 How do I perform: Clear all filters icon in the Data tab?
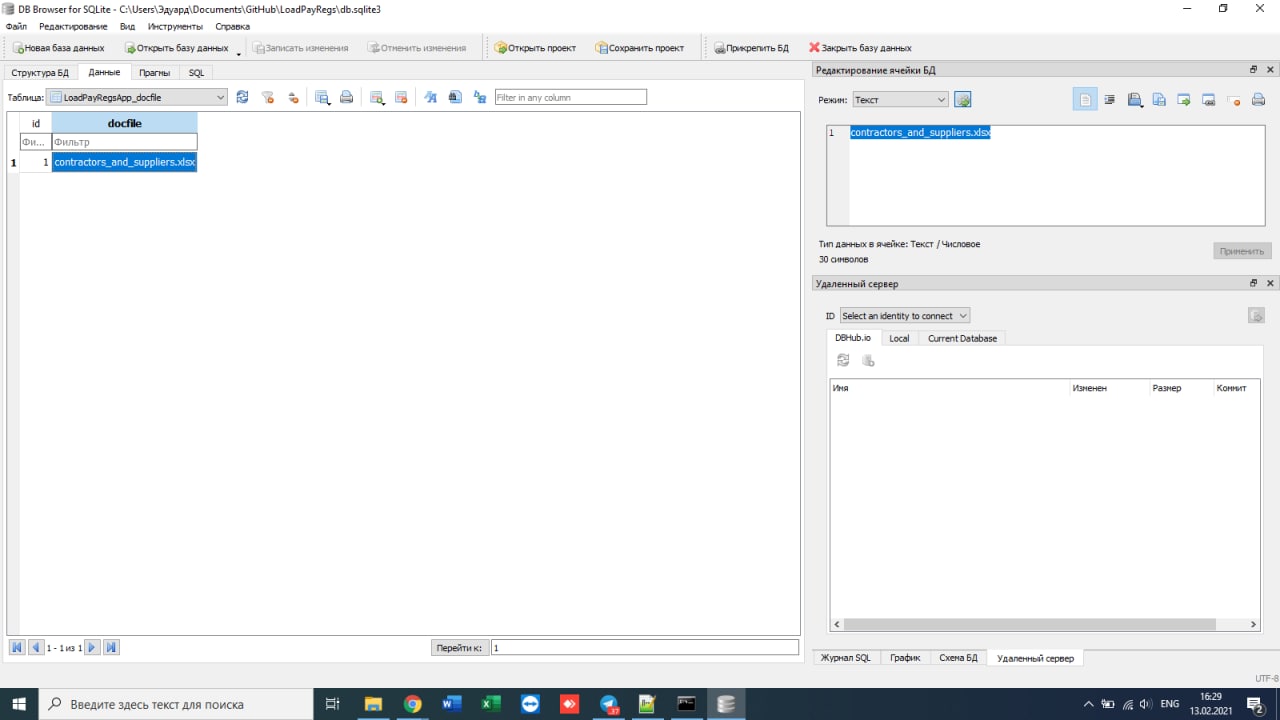(x=268, y=97)
